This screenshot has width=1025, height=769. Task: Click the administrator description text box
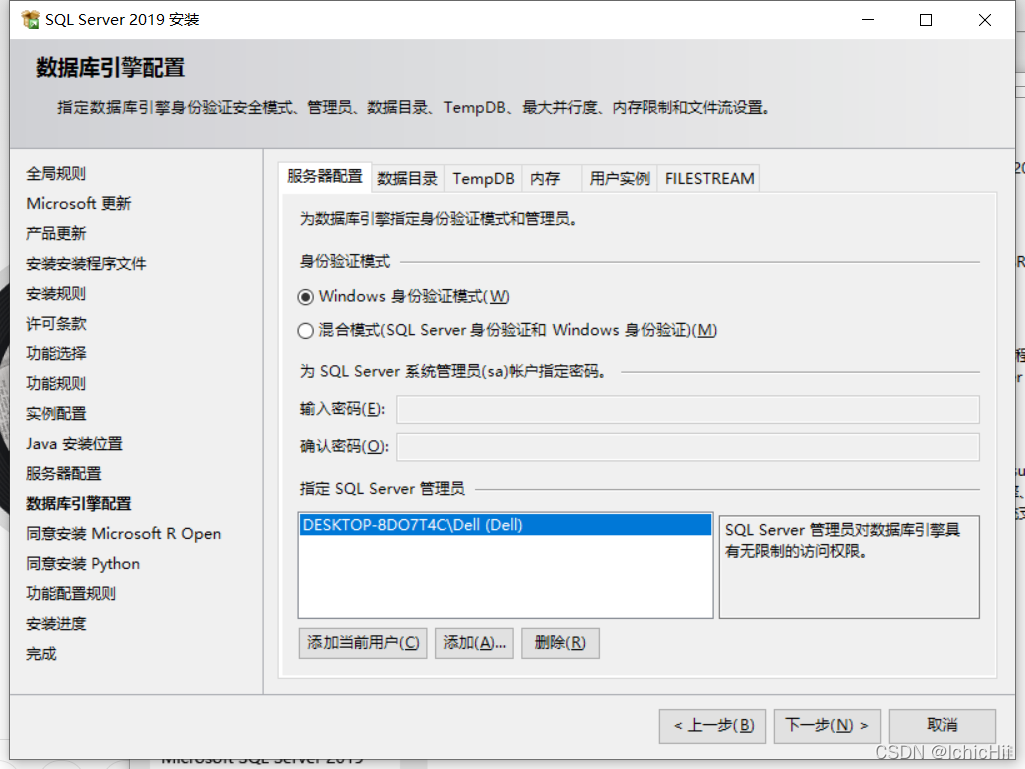[x=849, y=567]
